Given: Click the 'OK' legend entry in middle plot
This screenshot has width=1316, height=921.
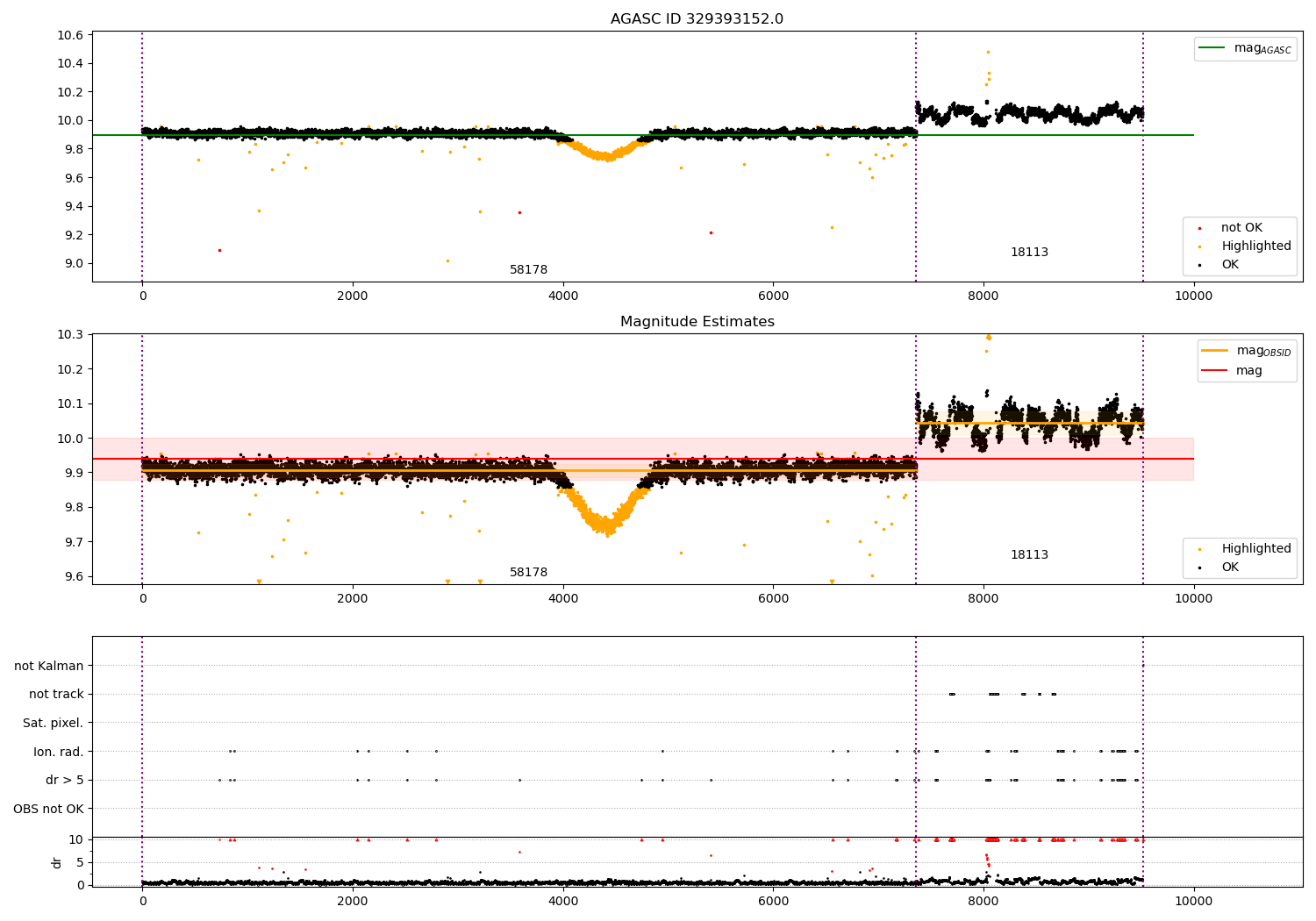Looking at the screenshot, I should pyautogui.click(x=1230, y=568).
